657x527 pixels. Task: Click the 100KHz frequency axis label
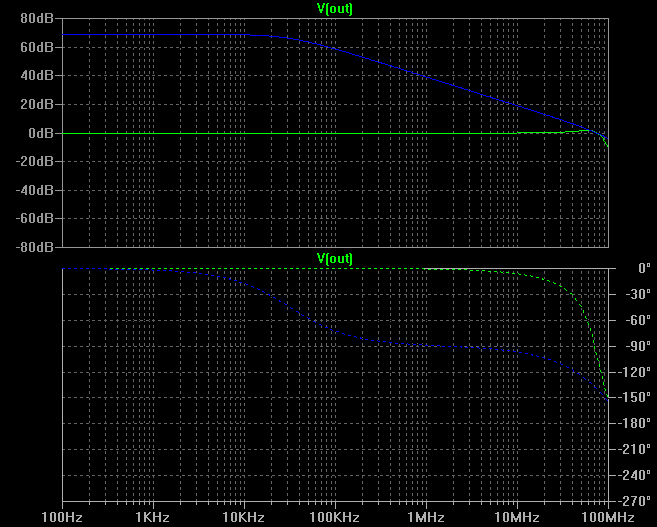(x=335, y=517)
